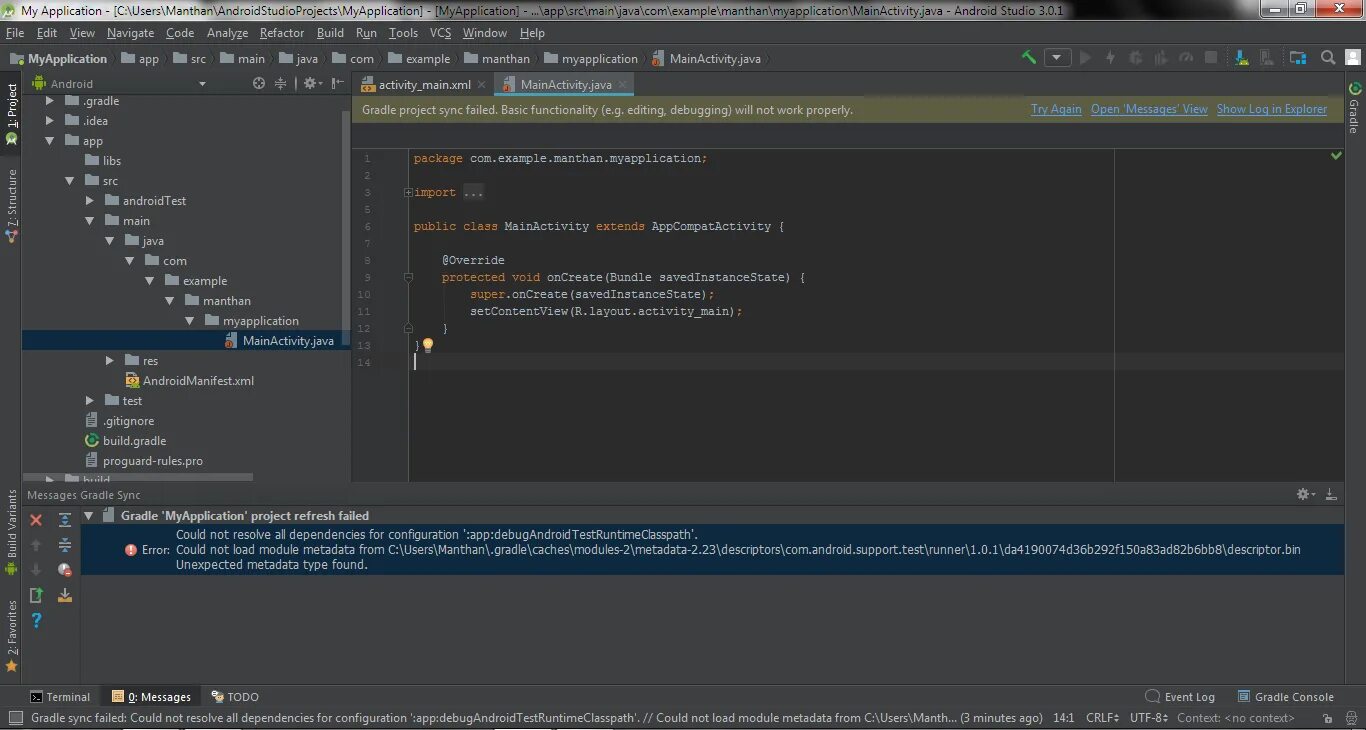Collapse the app folder
Image resolution: width=1366 pixels, height=730 pixels.
click(x=50, y=141)
